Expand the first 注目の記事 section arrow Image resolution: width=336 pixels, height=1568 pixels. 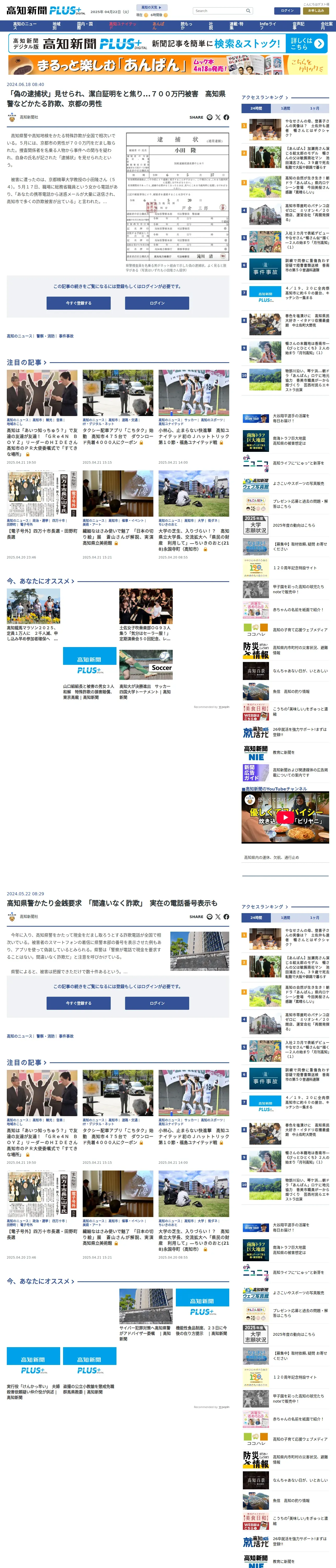[45, 362]
